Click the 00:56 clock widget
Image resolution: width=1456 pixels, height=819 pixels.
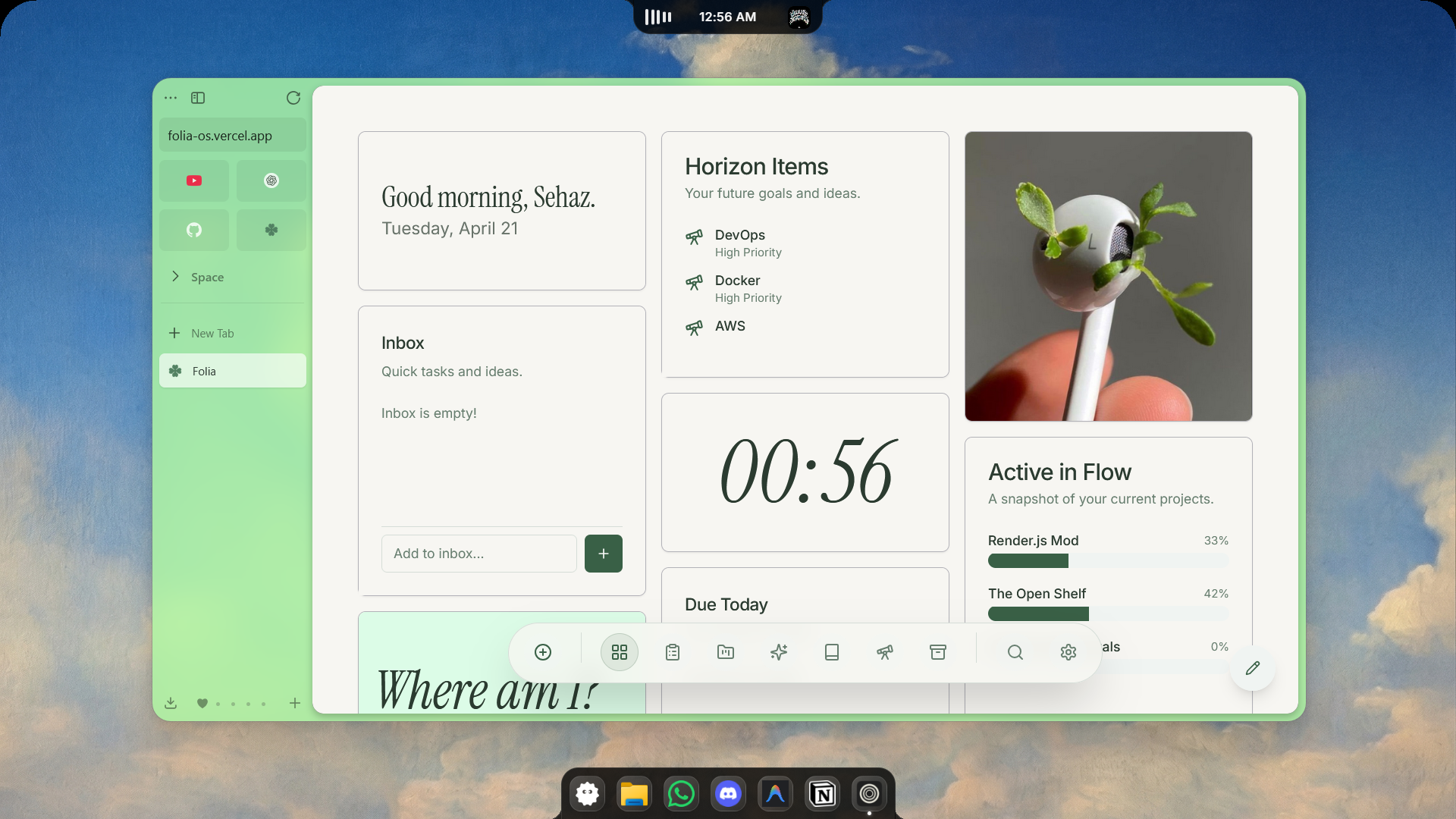805,472
